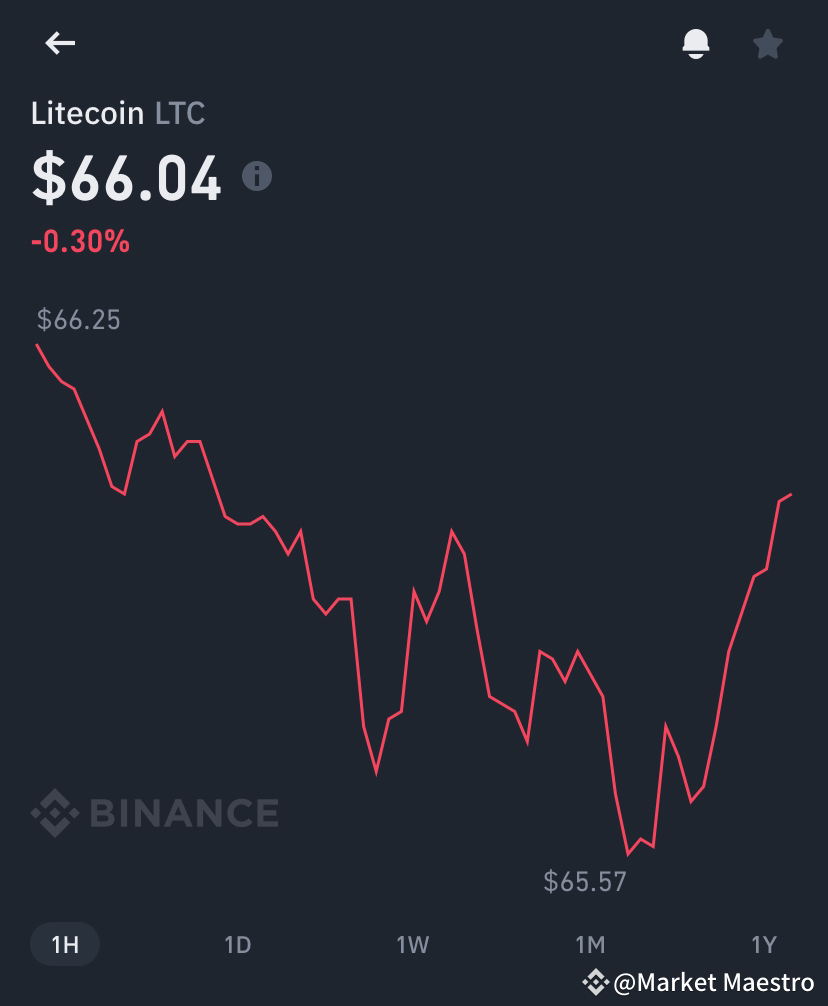Toggle the 1H timeframe selection
This screenshot has width=828, height=1006.
coord(64,943)
